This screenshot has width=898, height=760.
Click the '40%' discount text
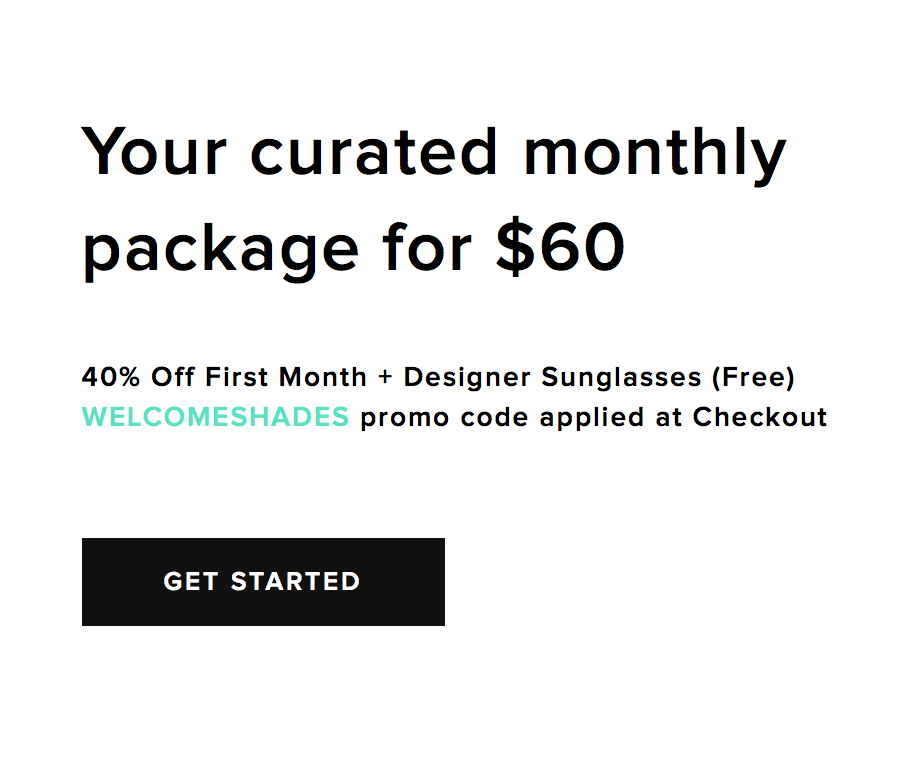111,378
